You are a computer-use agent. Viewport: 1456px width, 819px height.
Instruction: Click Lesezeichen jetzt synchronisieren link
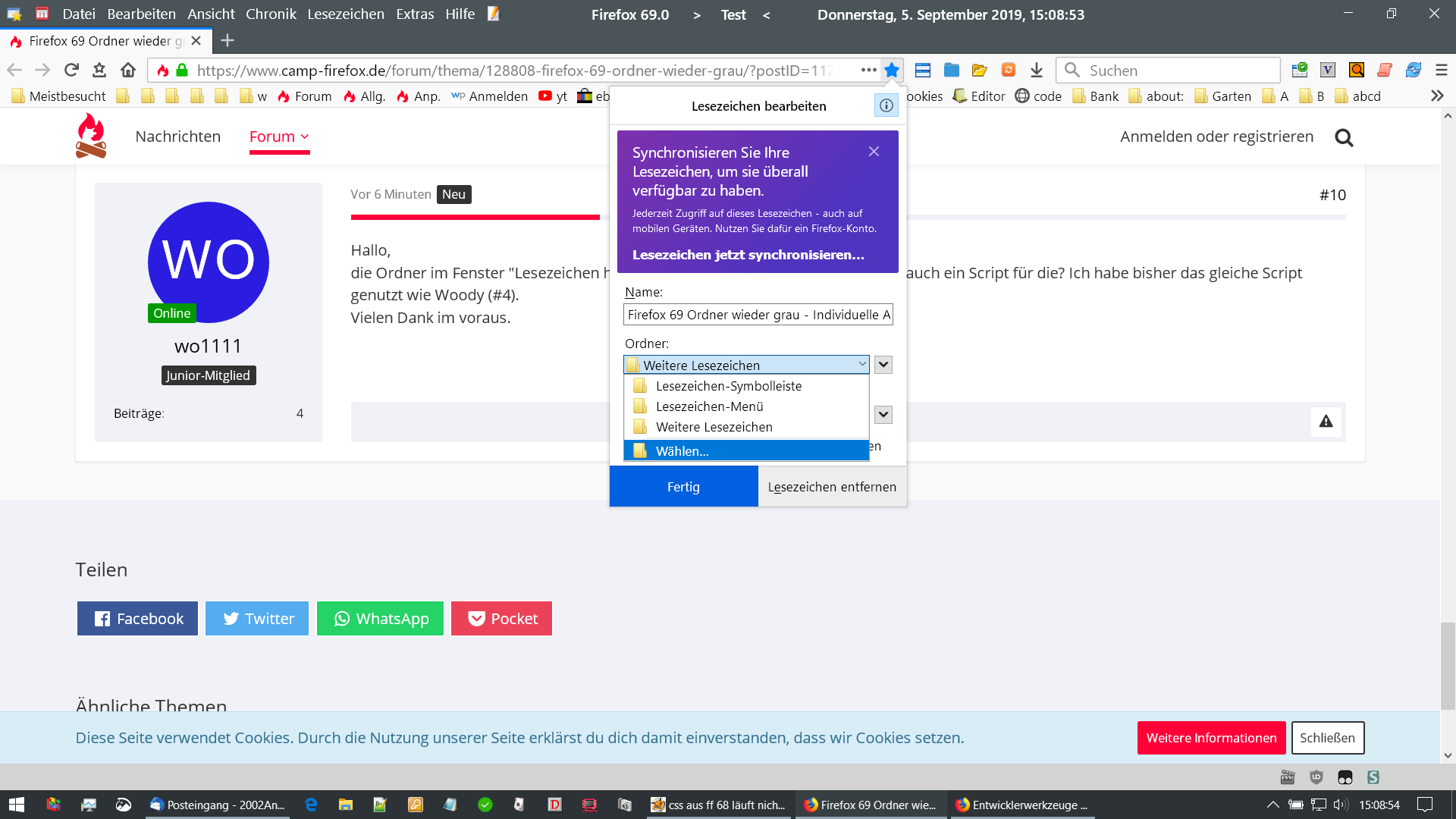tap(748, 255)
